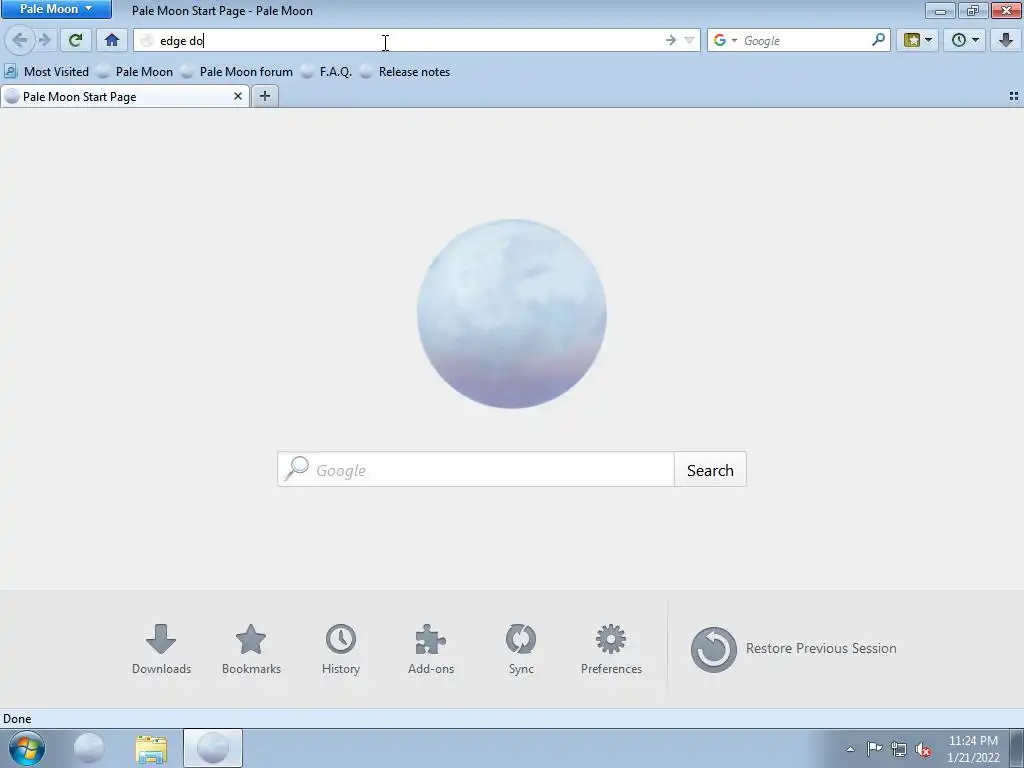Show hidden system tray icons

pos(850,749)
